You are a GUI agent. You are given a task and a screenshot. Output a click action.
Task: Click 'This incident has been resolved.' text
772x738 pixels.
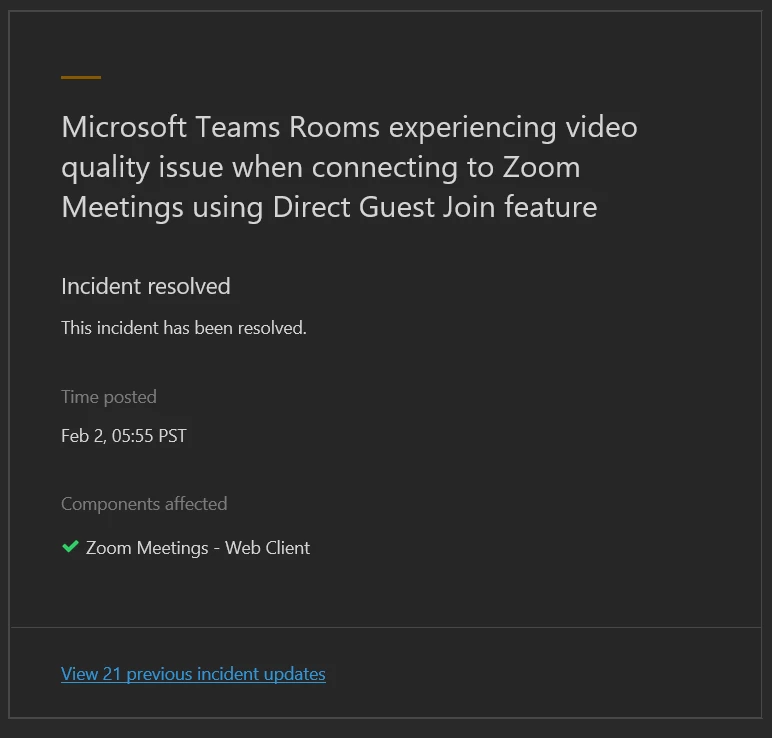click(184, 328)
